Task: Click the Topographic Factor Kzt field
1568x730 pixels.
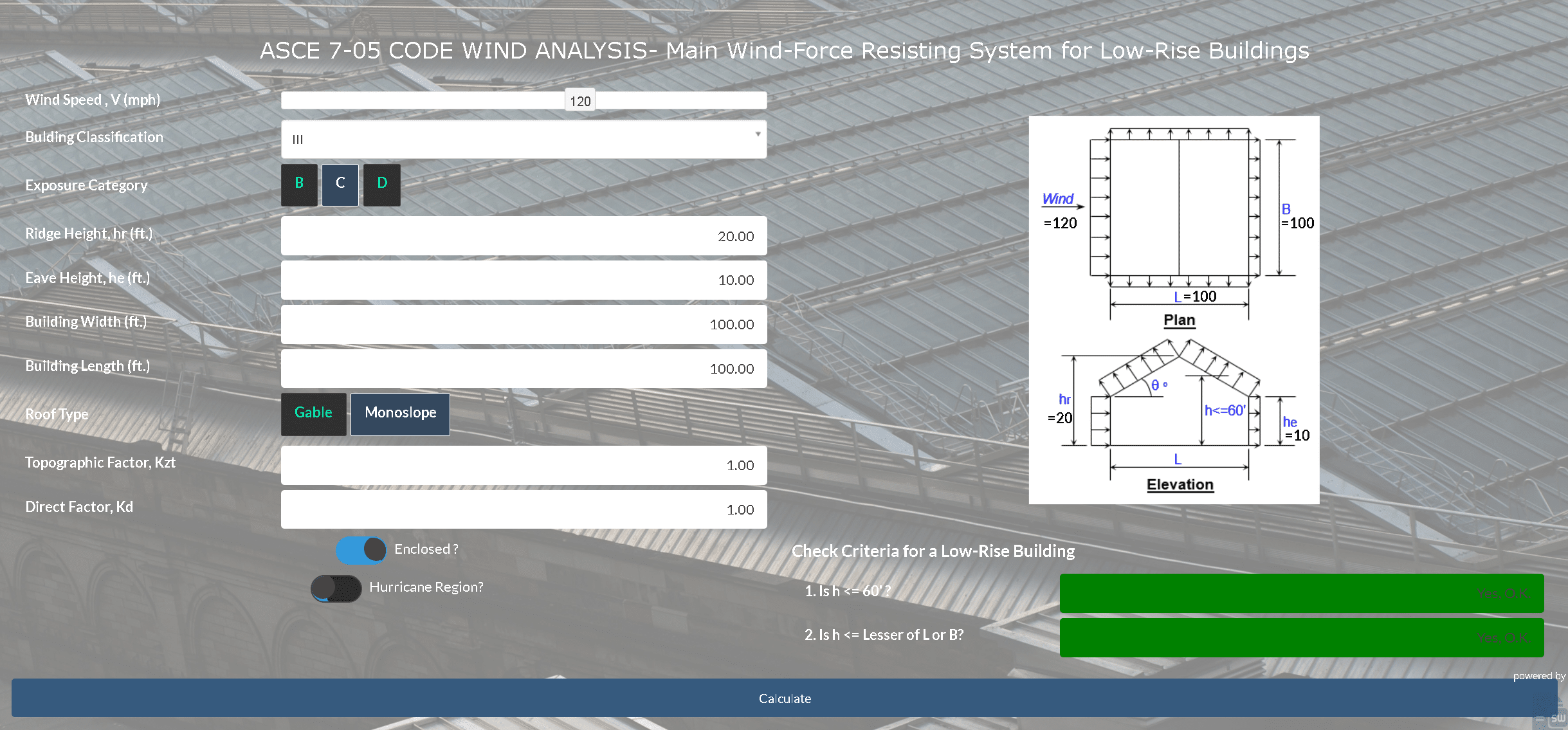Action: pos(524,465)
